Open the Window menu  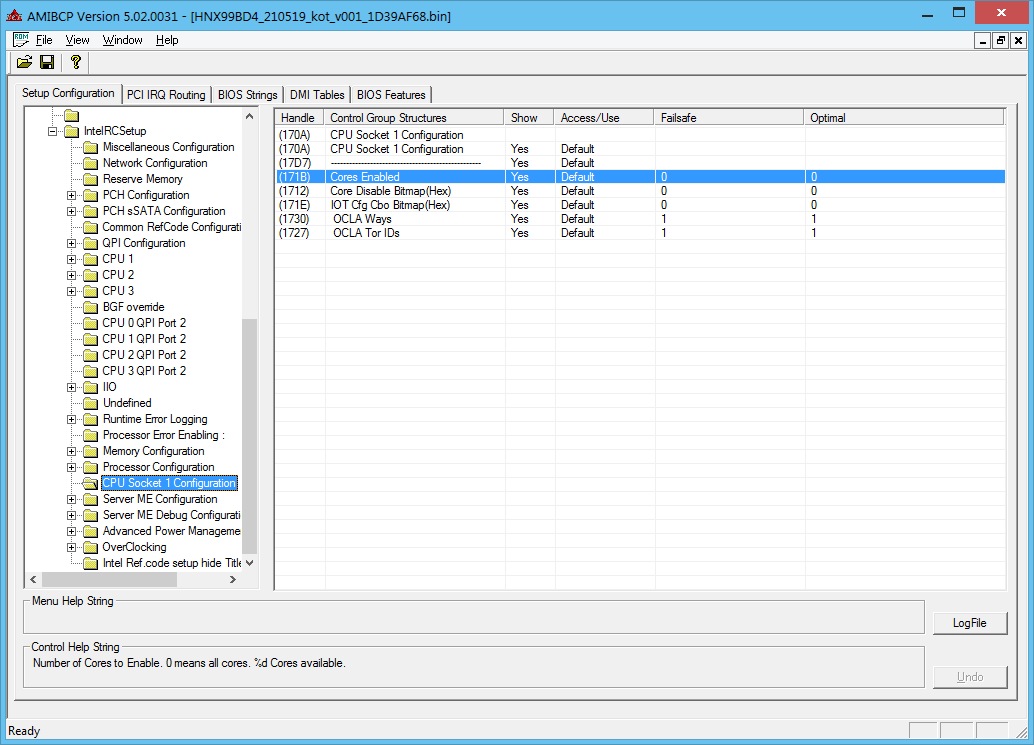pos(122,40)
